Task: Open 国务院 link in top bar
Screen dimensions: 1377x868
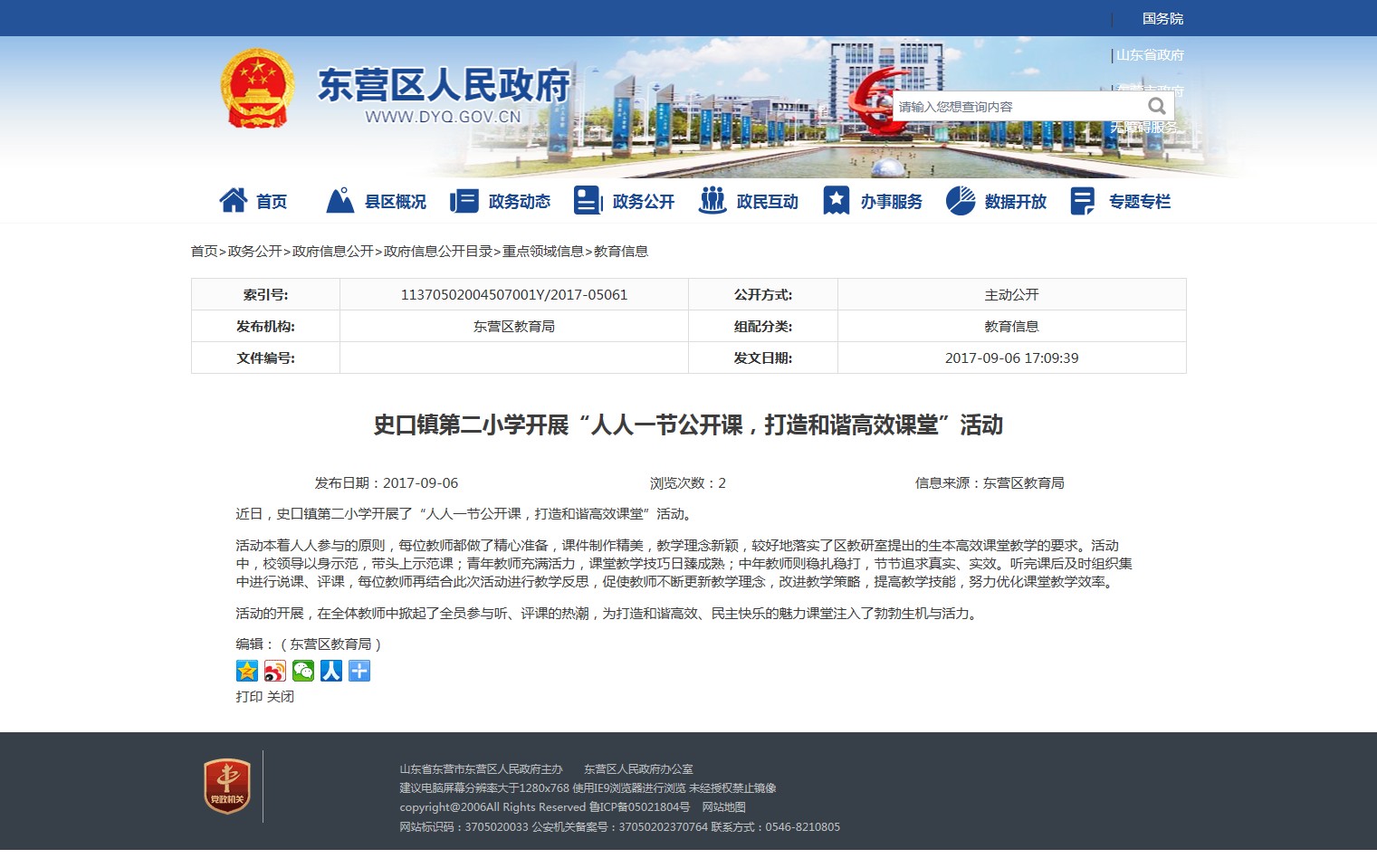Action: tap(1162, 18)
